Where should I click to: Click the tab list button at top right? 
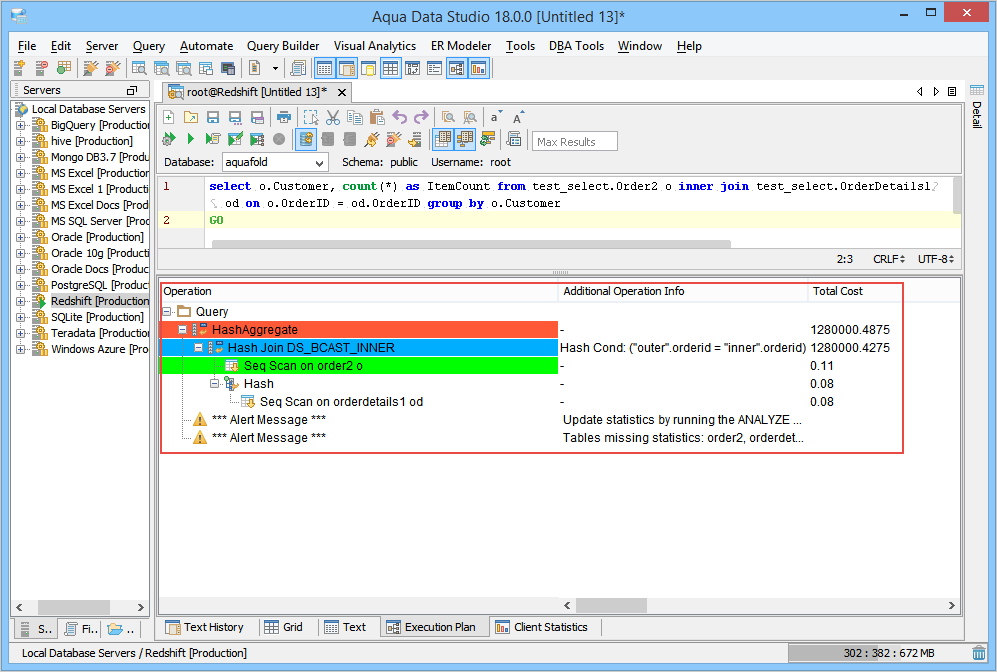tap(952, 92)
